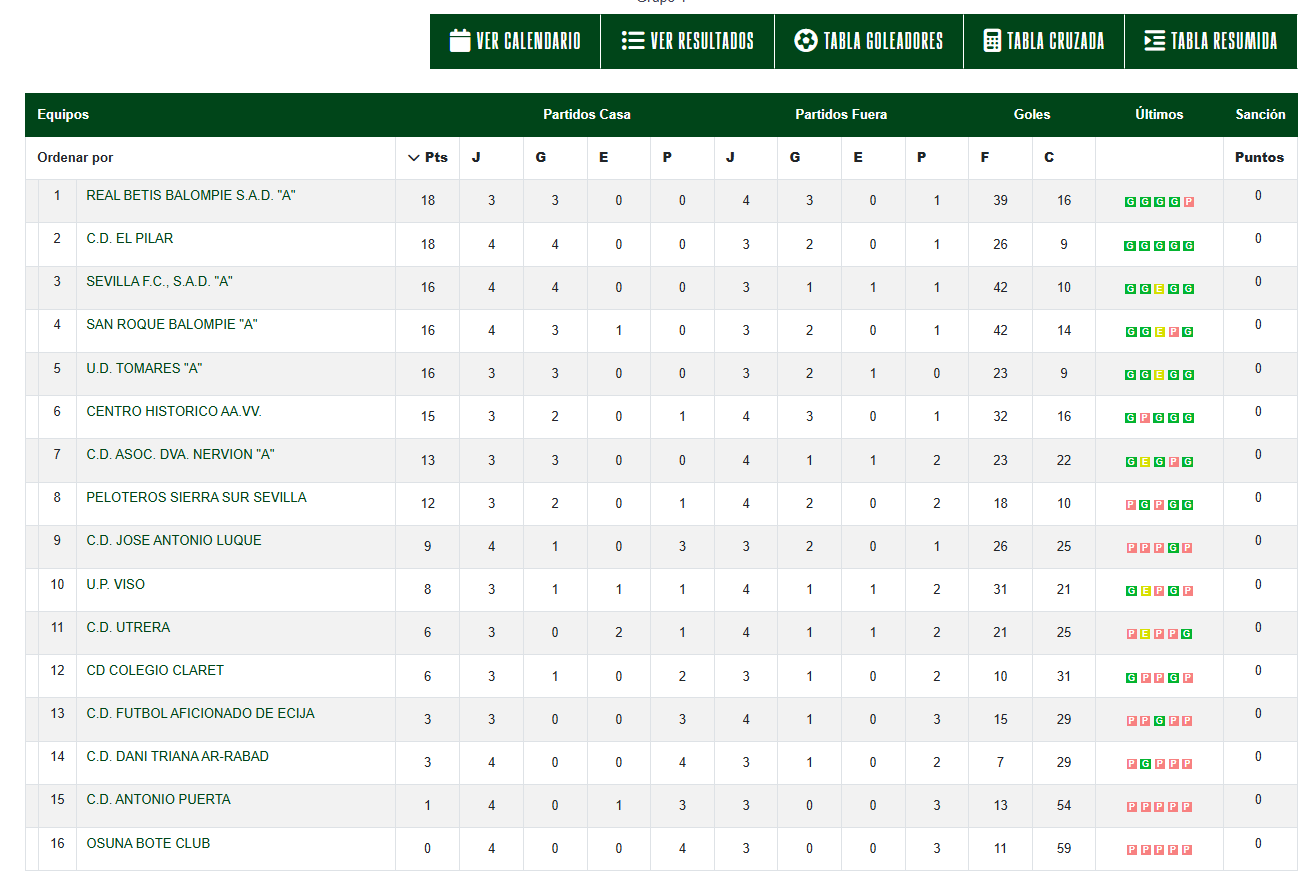This screenshot has height=872, width=1306.
Task: Click the Puntos sanction column header
Action: [1259, 158]
